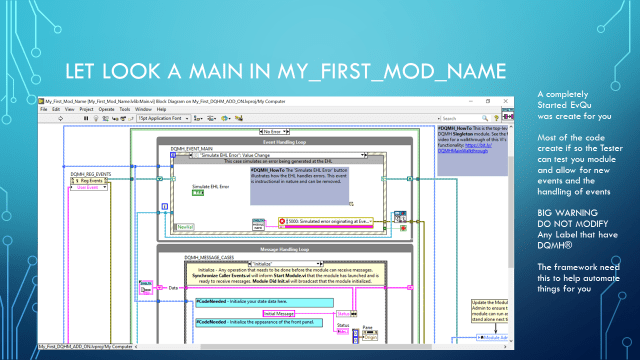Image resolution: width=640 pixels, height=360 pixels.
Task: Open the Reorder dropdown in toolbar
Action: tap(225, 118)
